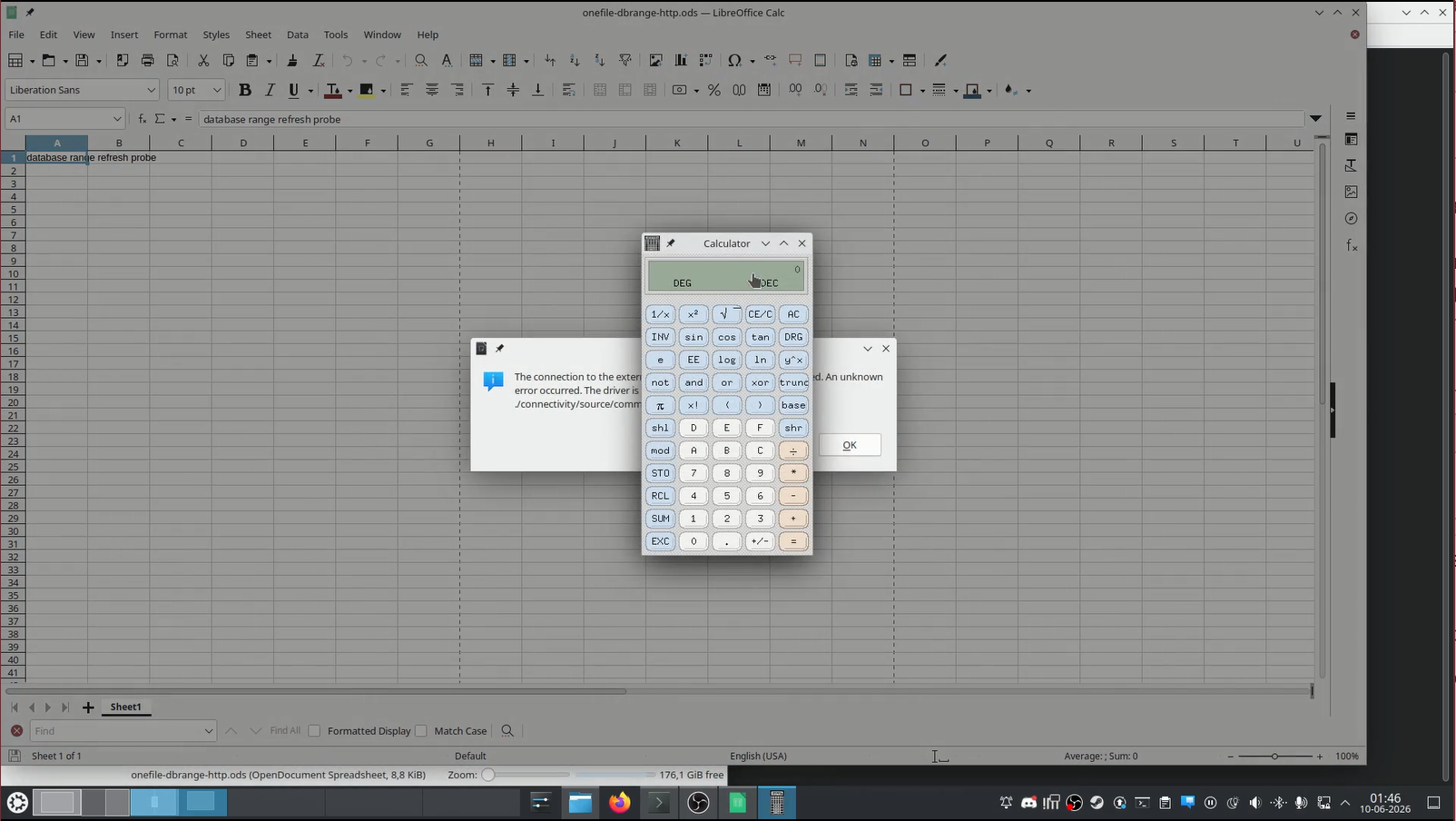This screenshot has height=821, width=1456.
Task: Click the Format as Percent icon
Action: tap(714, 90)
